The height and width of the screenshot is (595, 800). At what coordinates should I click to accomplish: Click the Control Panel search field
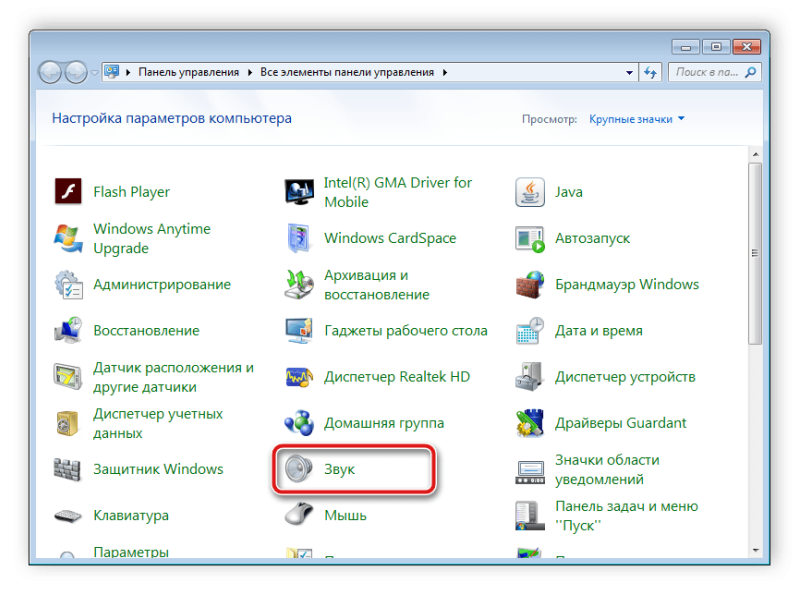708,72
